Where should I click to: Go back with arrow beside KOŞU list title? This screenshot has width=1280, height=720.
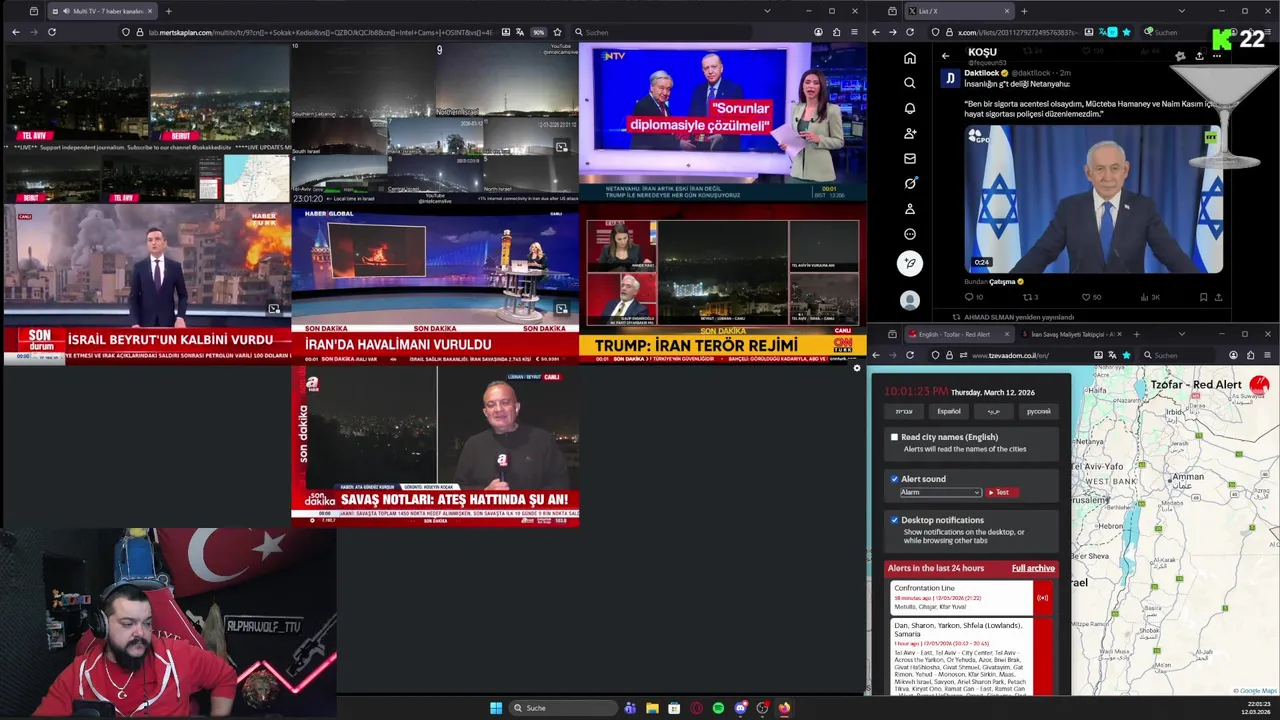pyautogui.click(x=945, y=56)
